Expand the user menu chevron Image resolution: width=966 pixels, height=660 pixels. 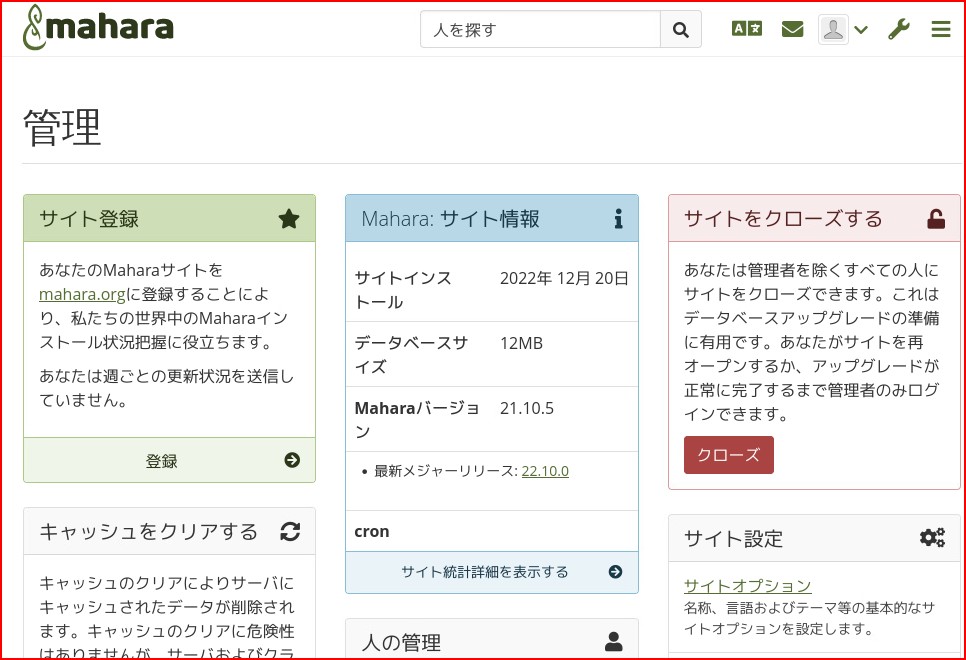[x=861, y=30]
